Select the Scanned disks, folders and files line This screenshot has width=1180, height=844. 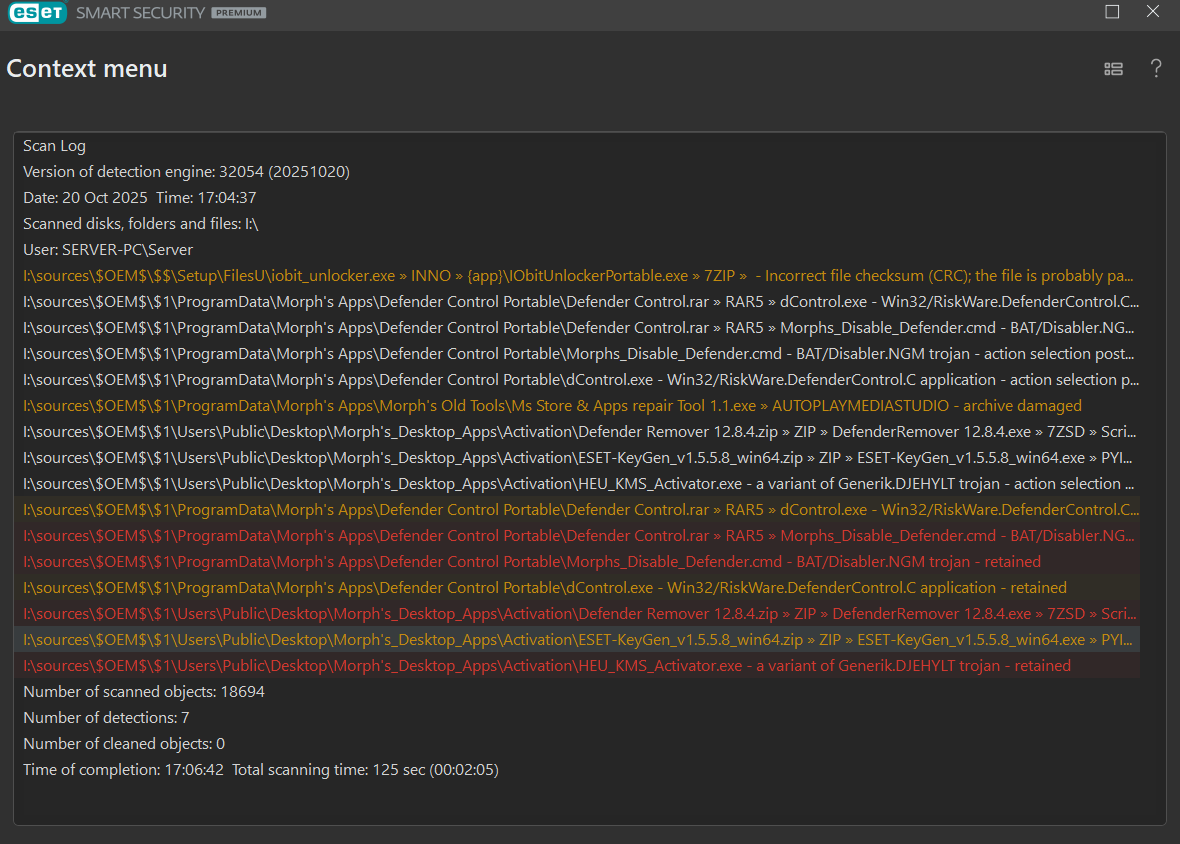[x=141, y=224]
